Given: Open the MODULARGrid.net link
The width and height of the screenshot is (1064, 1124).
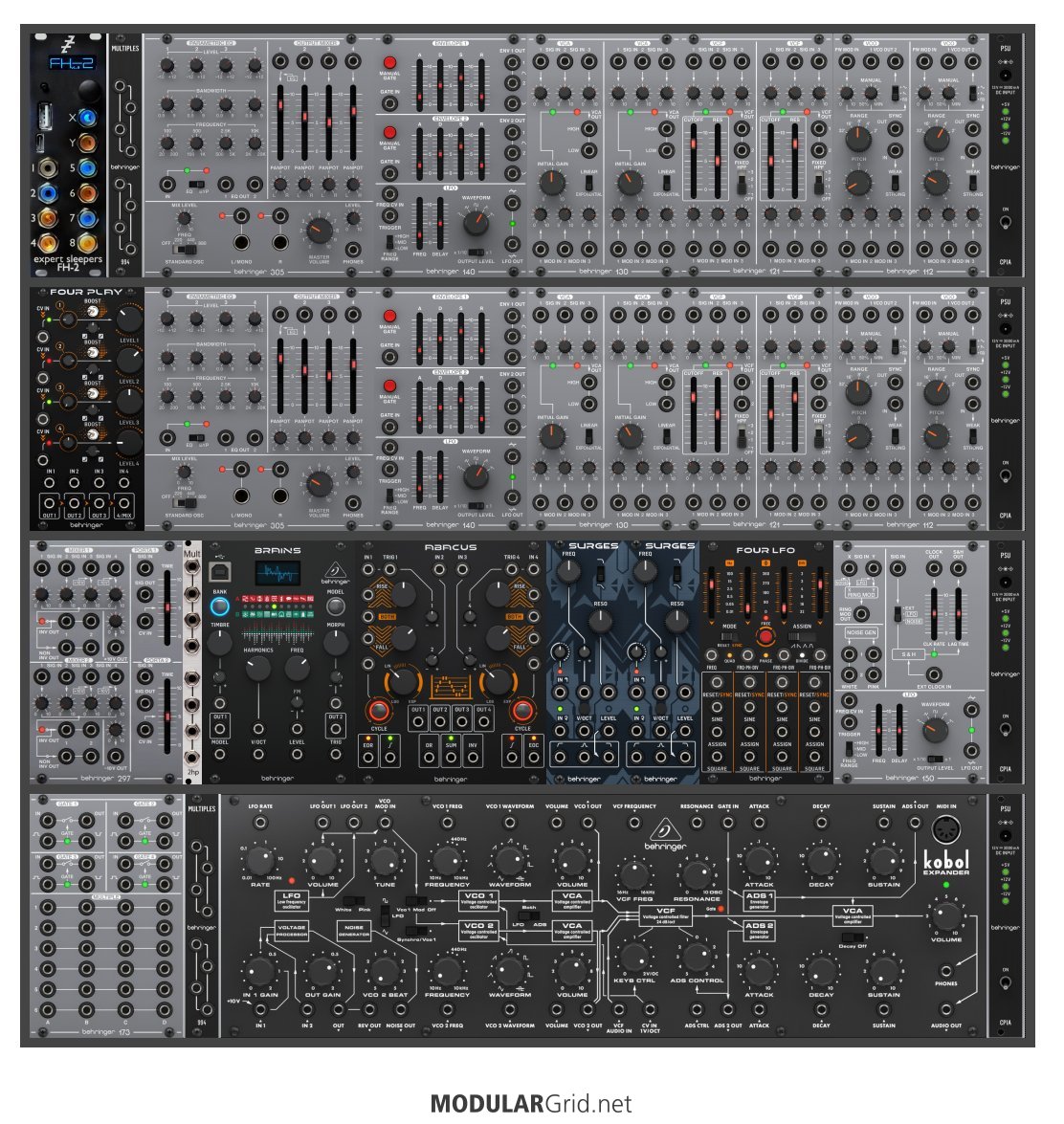Looking at the screenshot, I should click(x=531, y=1103).
